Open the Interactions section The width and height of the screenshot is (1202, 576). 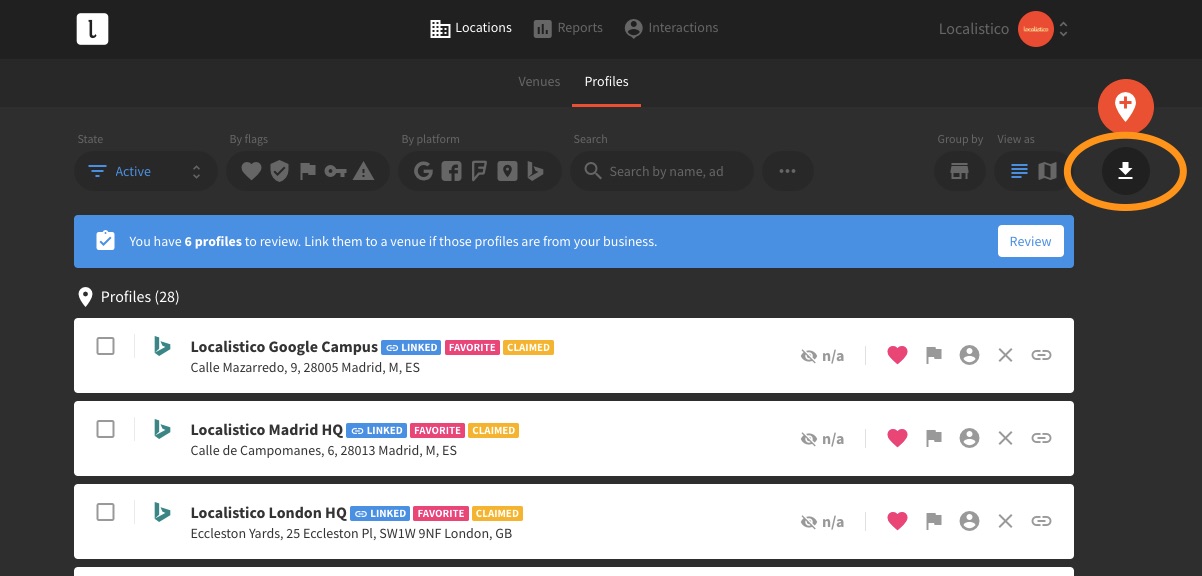coord(671,28)
